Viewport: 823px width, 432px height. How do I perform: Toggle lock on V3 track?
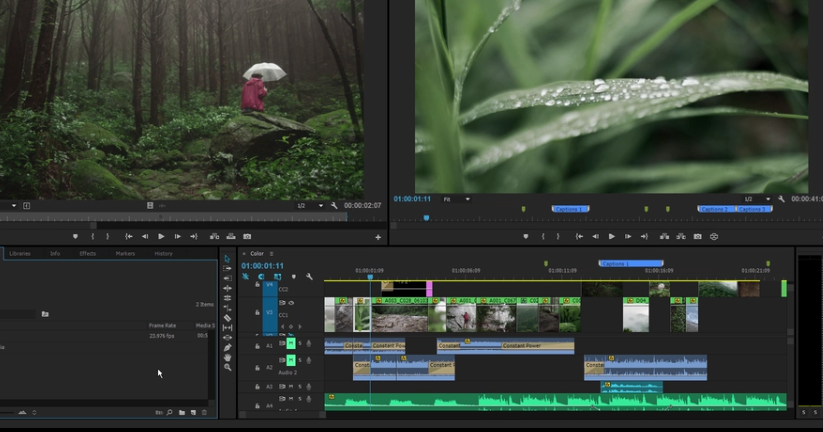(257, 312)
